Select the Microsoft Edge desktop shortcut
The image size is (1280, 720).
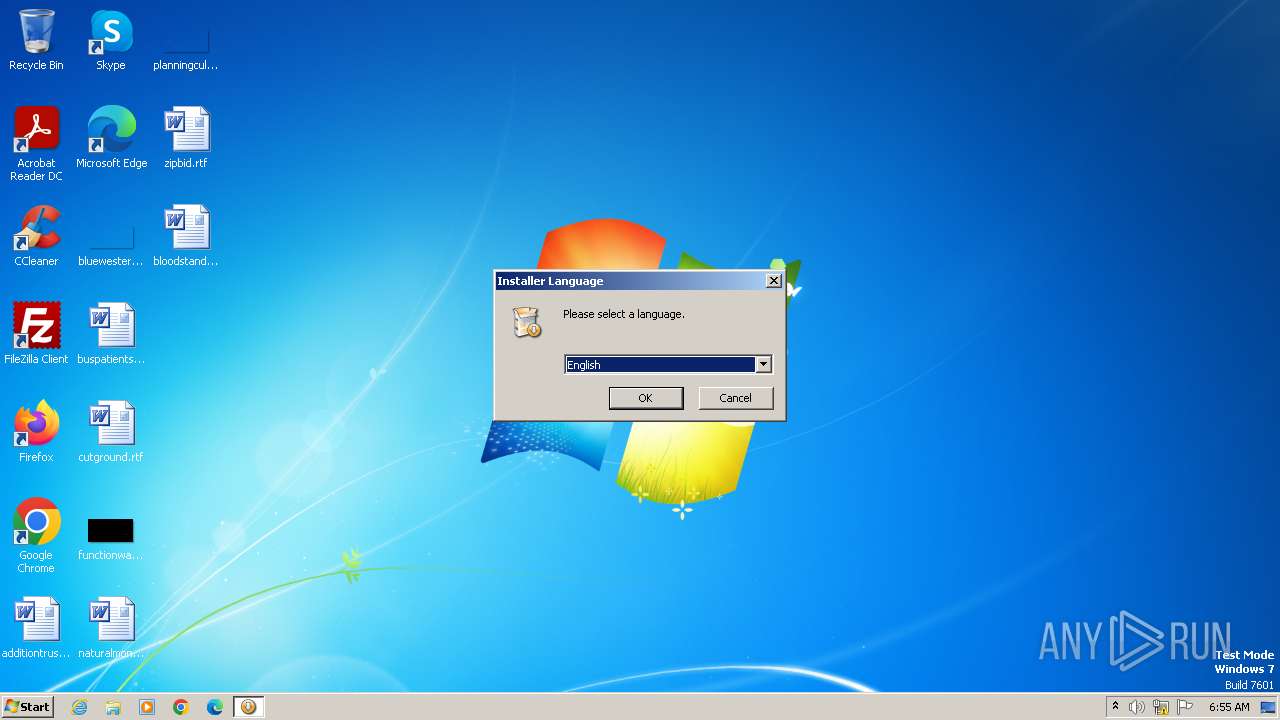[x=111, y=138]
